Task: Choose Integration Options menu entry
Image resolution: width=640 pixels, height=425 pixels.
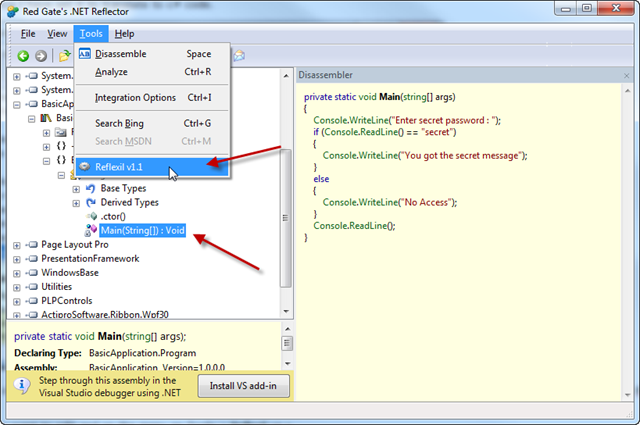Action: [x=153, y=98]
